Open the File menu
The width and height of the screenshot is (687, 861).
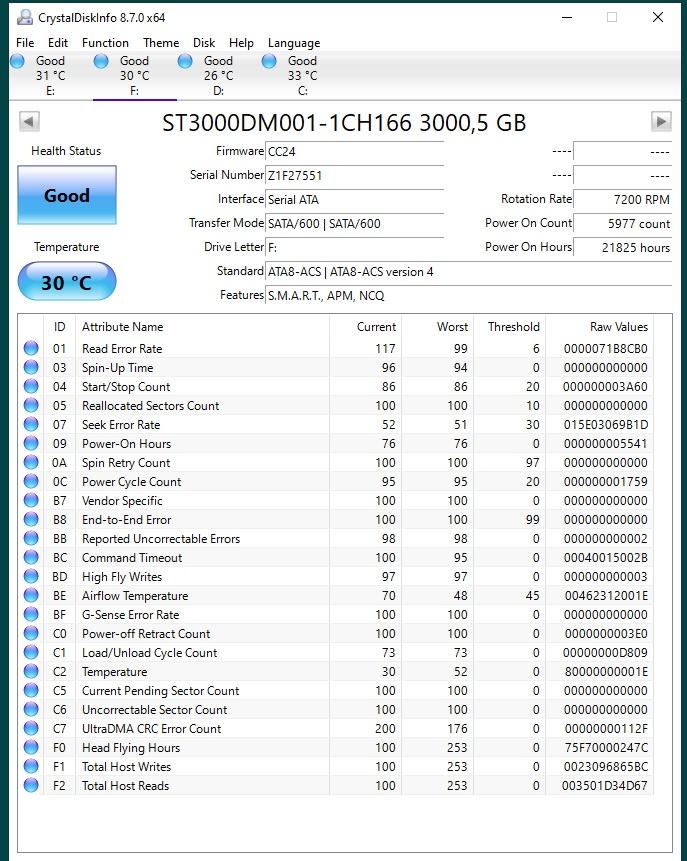[x=25, y=43]
